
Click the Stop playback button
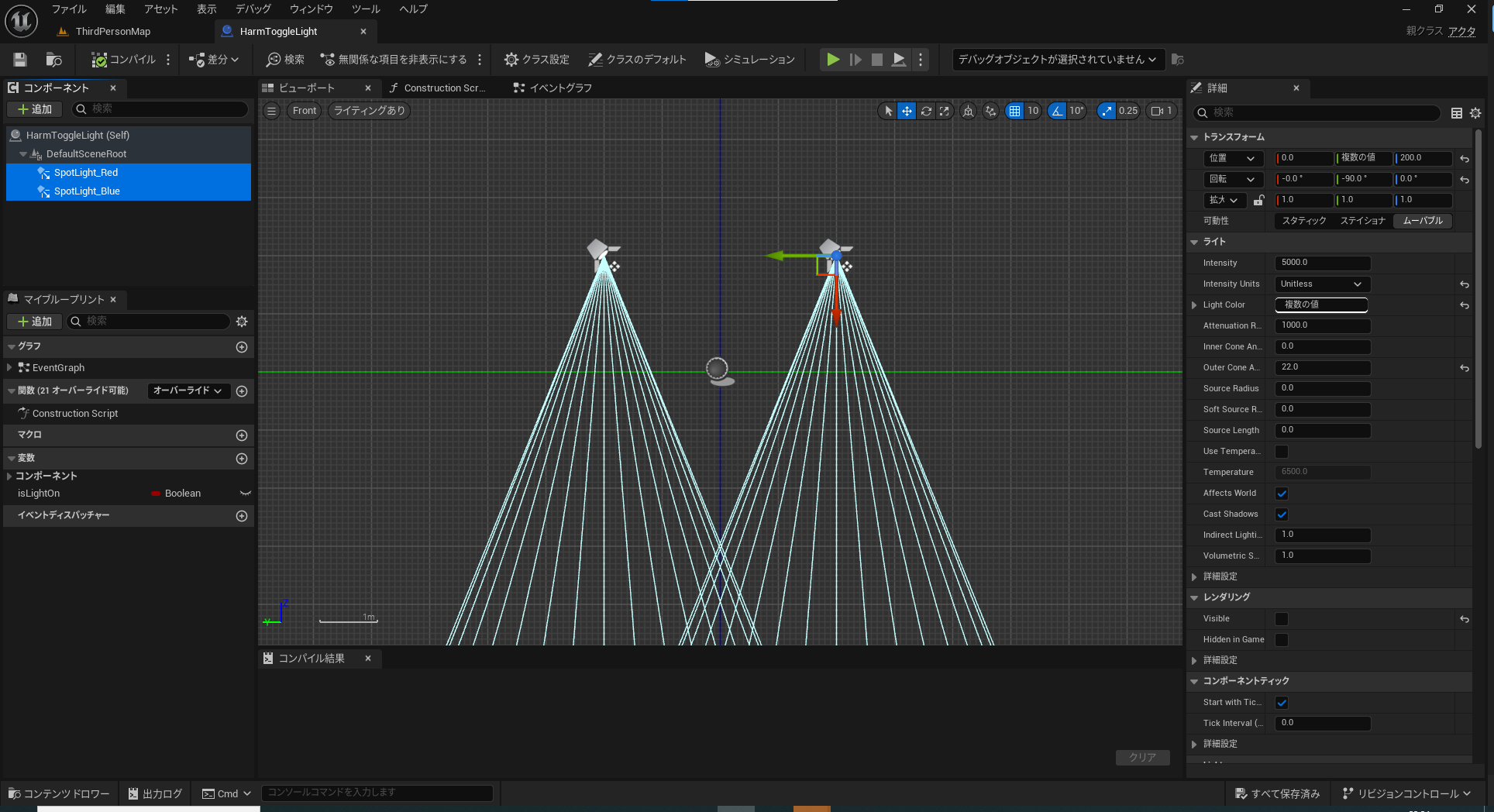pos(877,60)
